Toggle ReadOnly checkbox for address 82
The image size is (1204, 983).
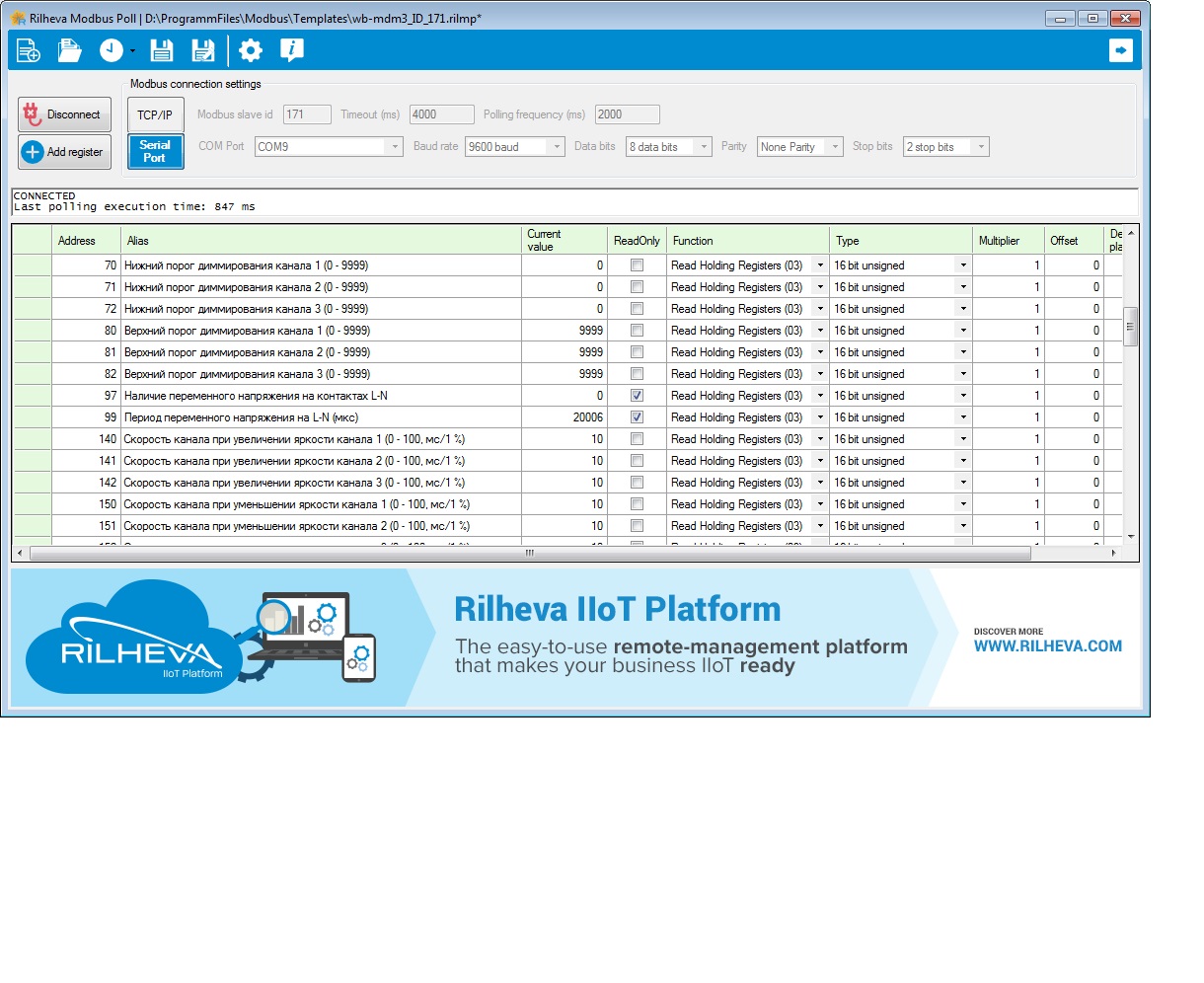[637, 374]
